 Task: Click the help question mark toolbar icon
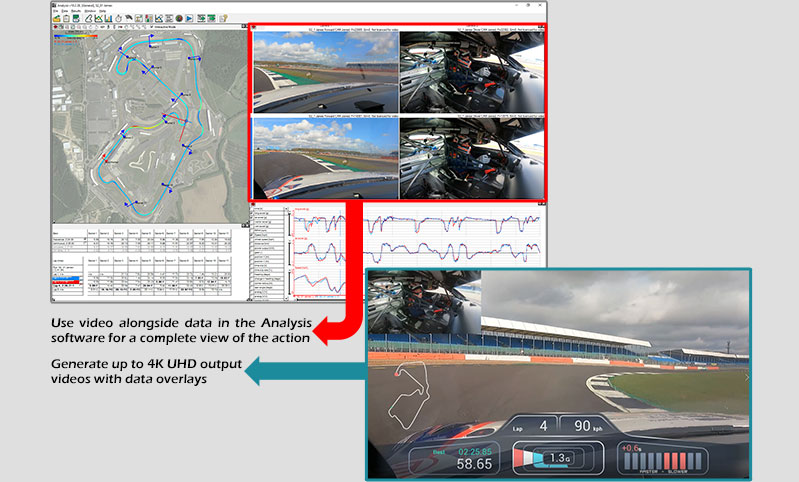click(x=224, y=17)
